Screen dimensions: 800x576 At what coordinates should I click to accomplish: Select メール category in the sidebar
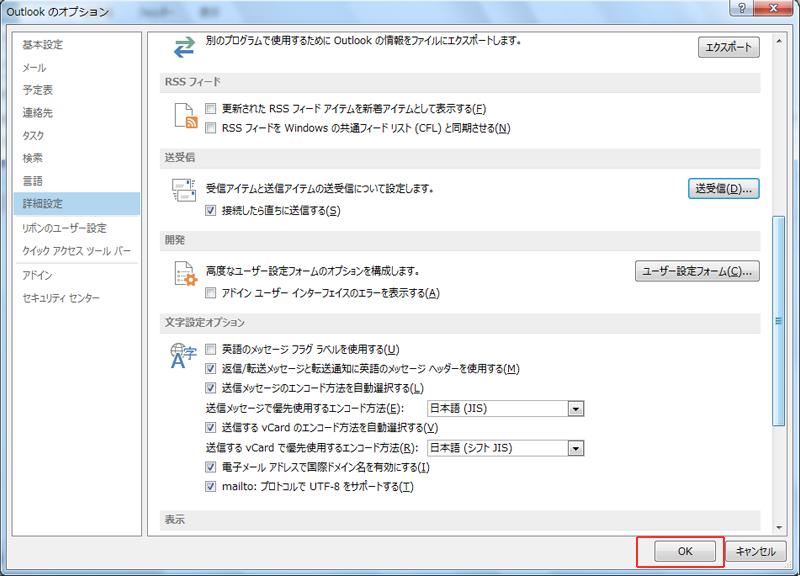coord(77,68)
